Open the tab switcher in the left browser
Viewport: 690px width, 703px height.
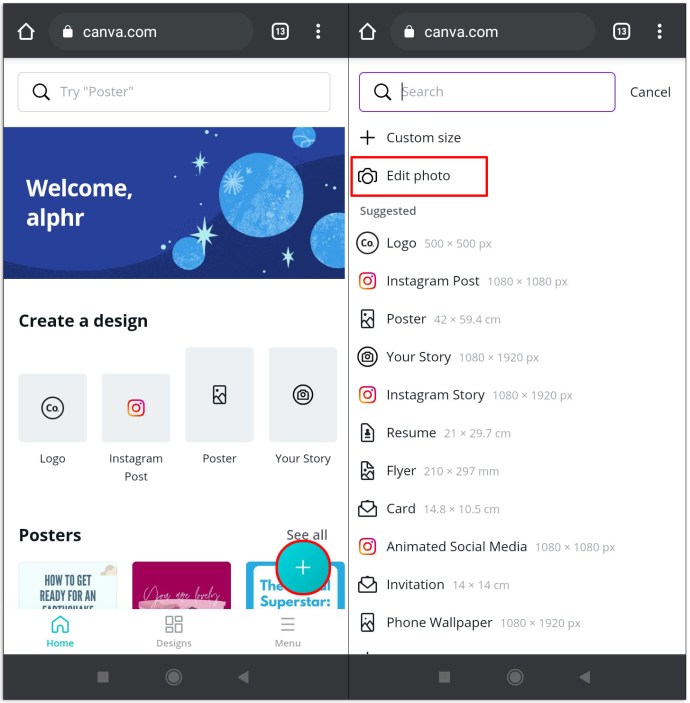(x=280, y=31)
